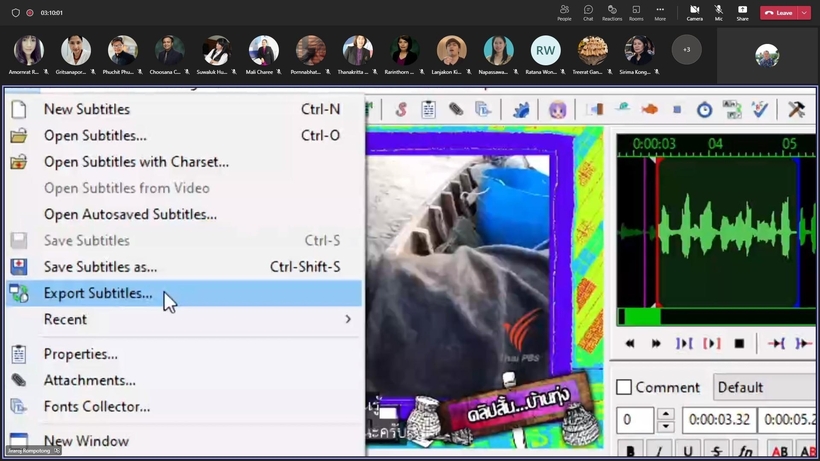Open the Fonts Collector toolbar icon

click(483, 109)
